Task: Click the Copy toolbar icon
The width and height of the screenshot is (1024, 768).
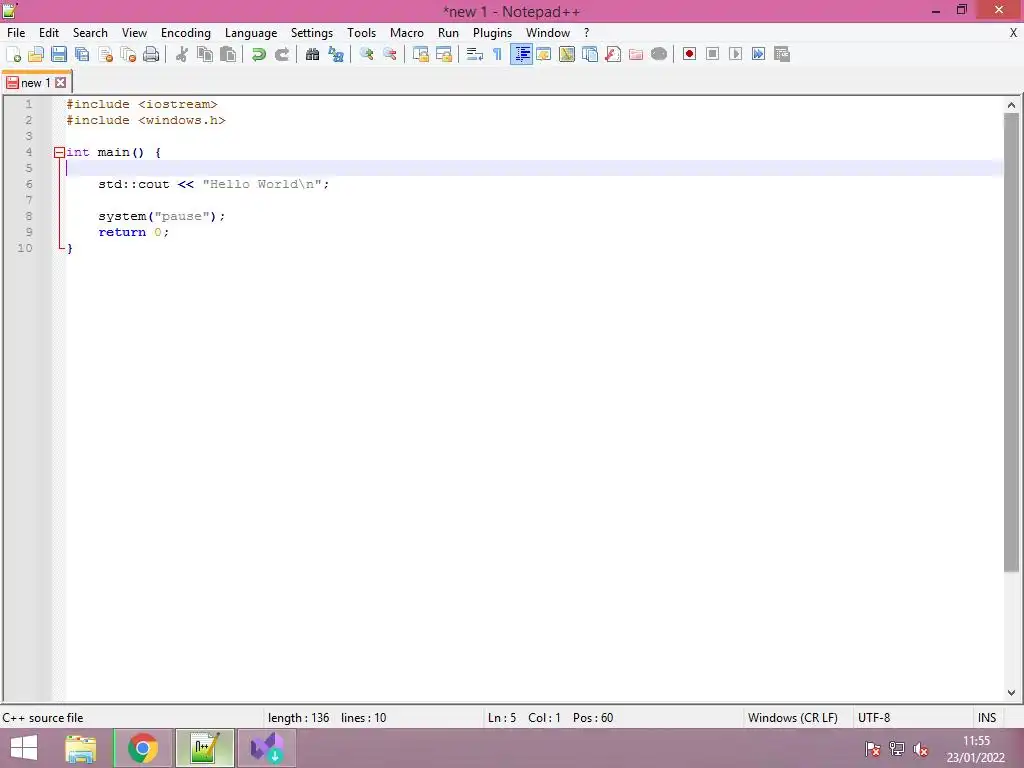Action: pyautogui.click(x=205, y=54)
